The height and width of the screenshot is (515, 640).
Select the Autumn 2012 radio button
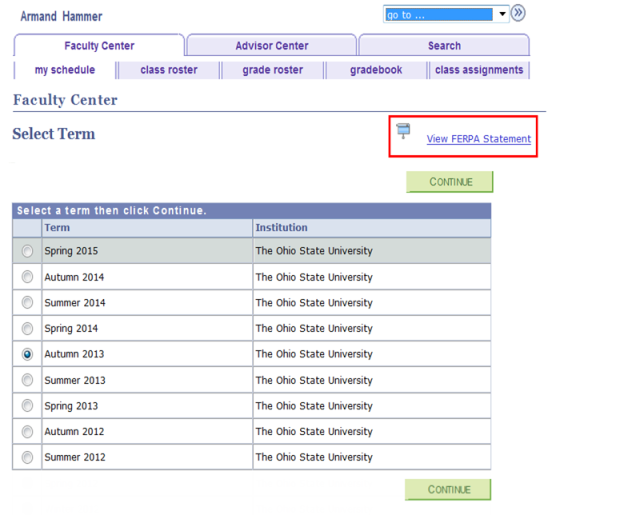coord(27,431)
